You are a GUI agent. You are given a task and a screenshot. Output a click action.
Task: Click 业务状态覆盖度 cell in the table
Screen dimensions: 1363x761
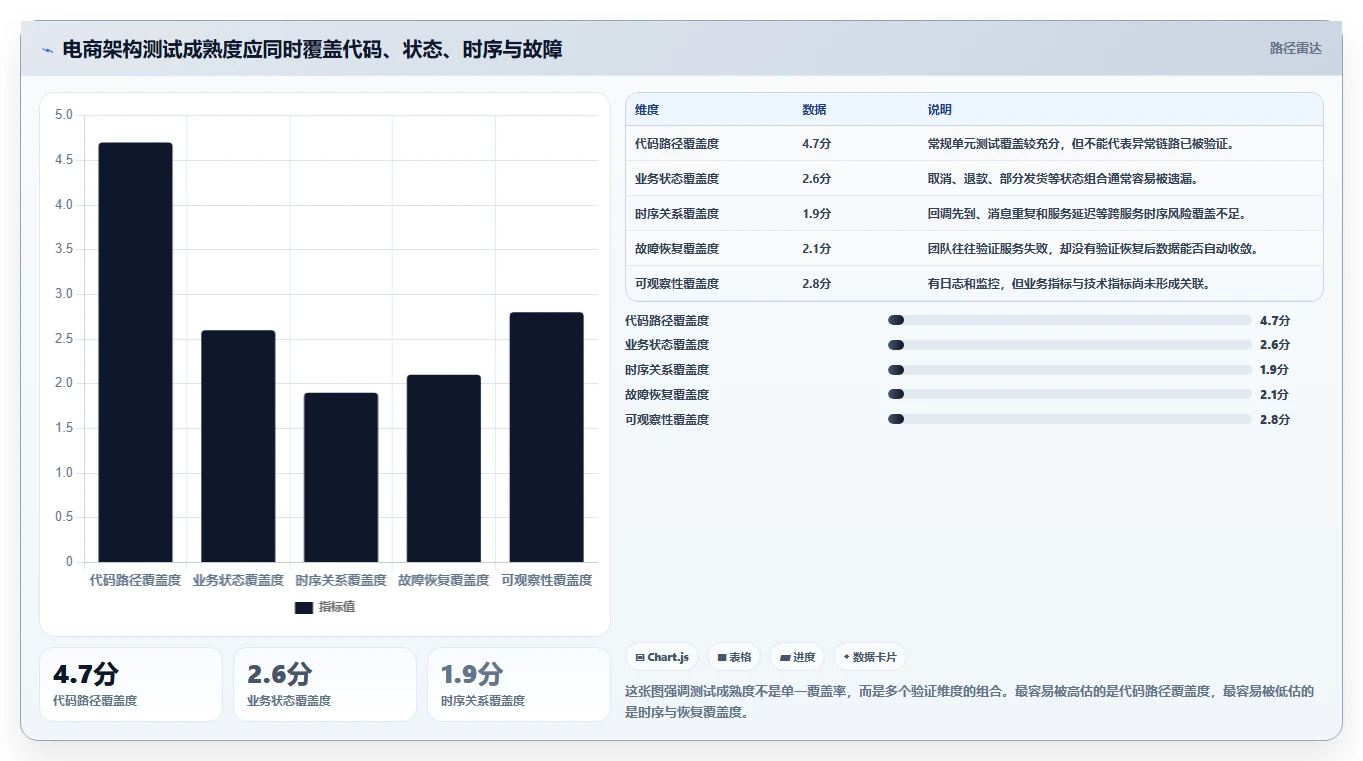coord(677,179)
